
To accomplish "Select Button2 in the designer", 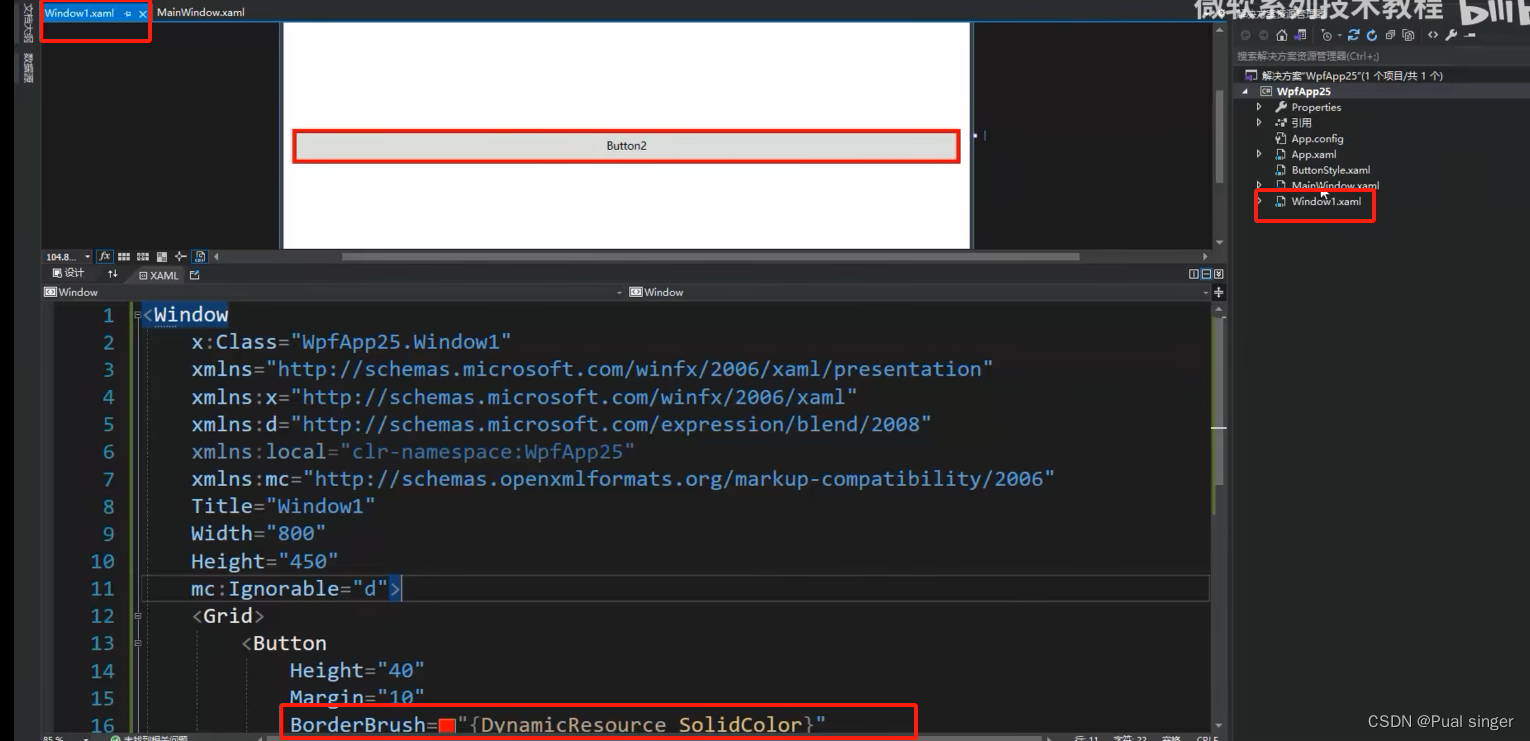I will (626, 146).
